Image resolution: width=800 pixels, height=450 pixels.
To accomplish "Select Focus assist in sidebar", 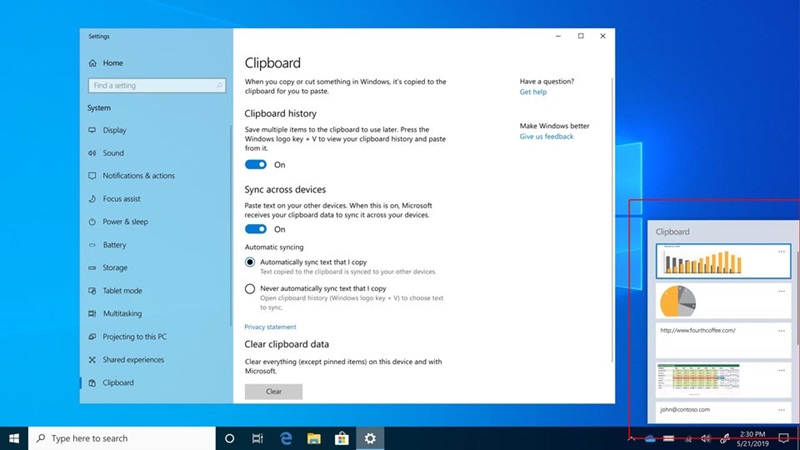I will click(121, 199).
